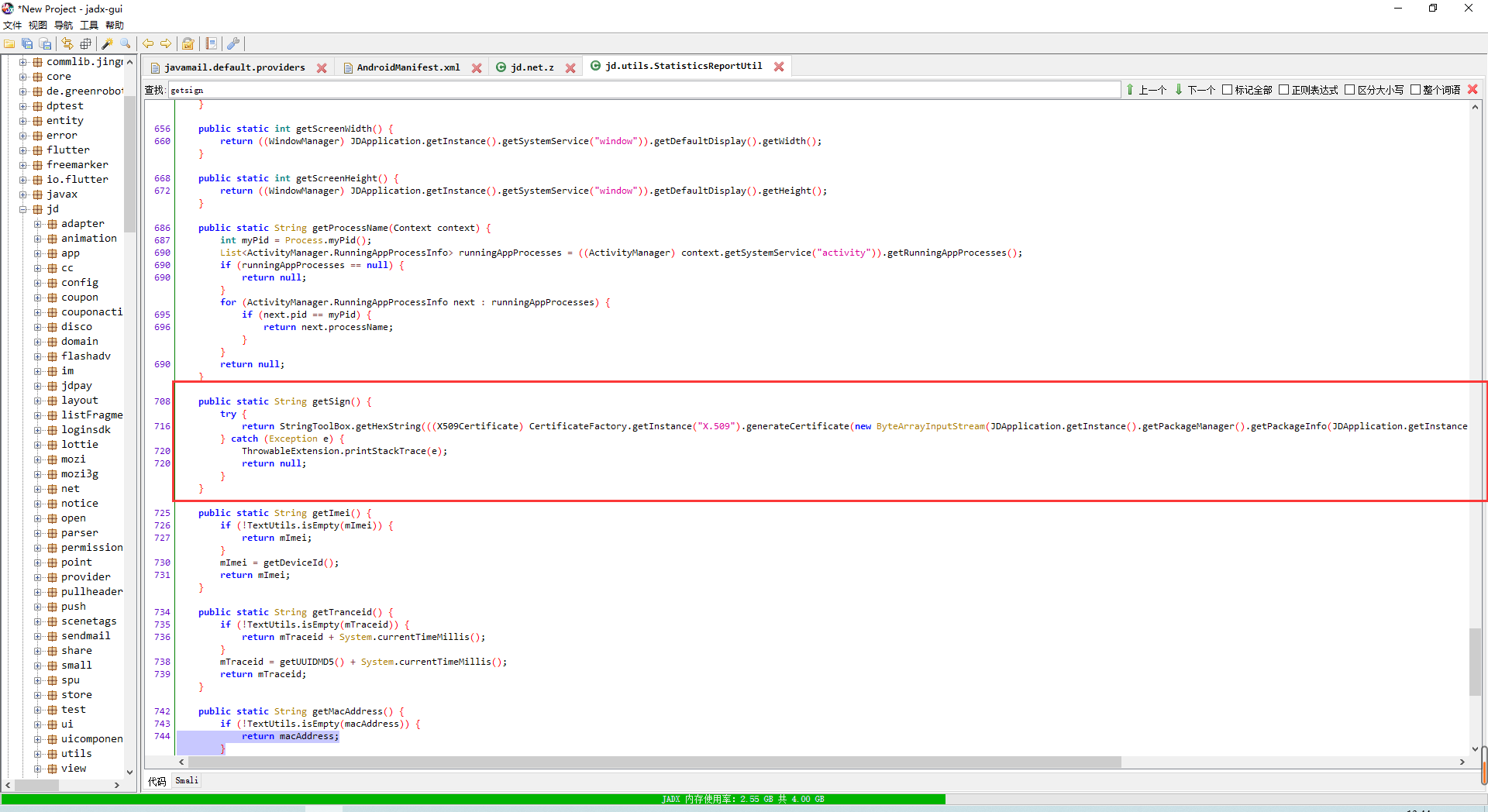Click into the getsign search field
The width and height of the screenshot is (1488, 812).
644,91
